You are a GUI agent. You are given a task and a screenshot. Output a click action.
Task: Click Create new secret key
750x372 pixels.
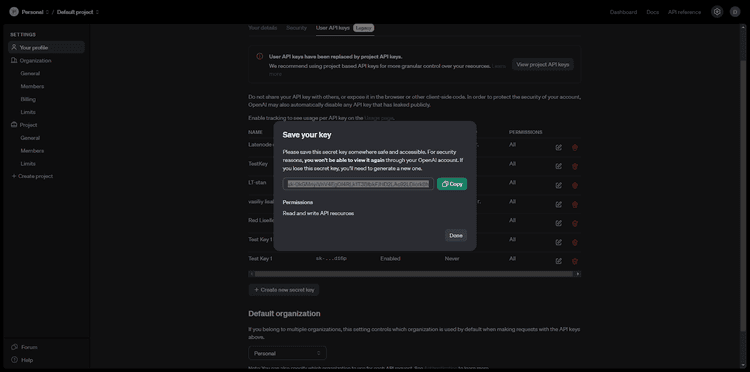point(284,290)
